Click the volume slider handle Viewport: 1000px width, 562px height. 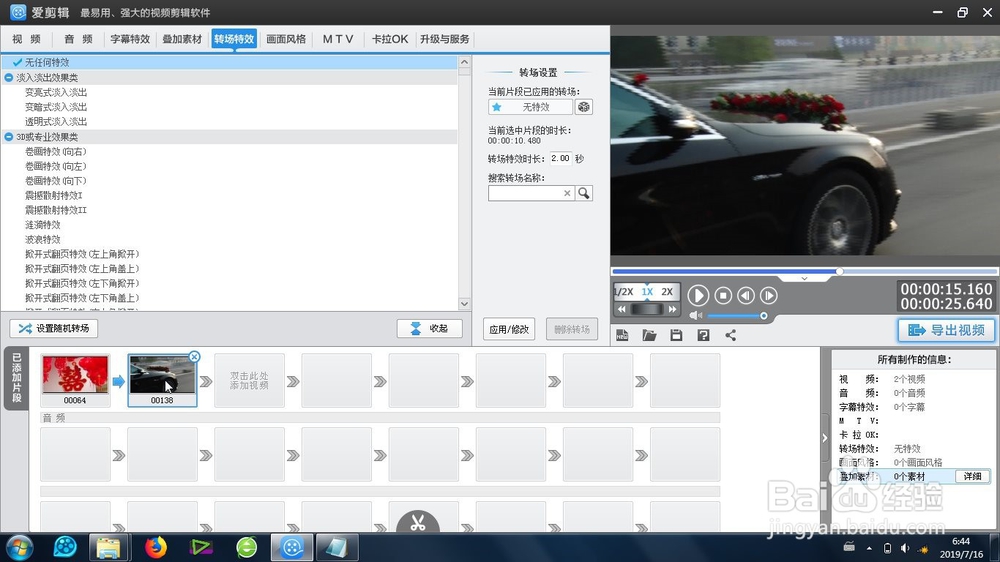[763, 316]
